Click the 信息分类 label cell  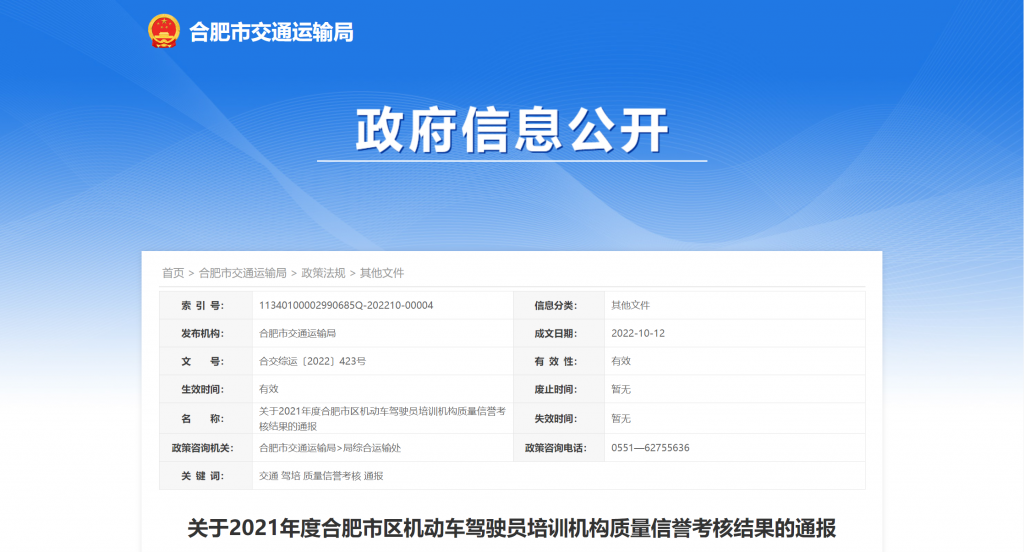[559, 305]
